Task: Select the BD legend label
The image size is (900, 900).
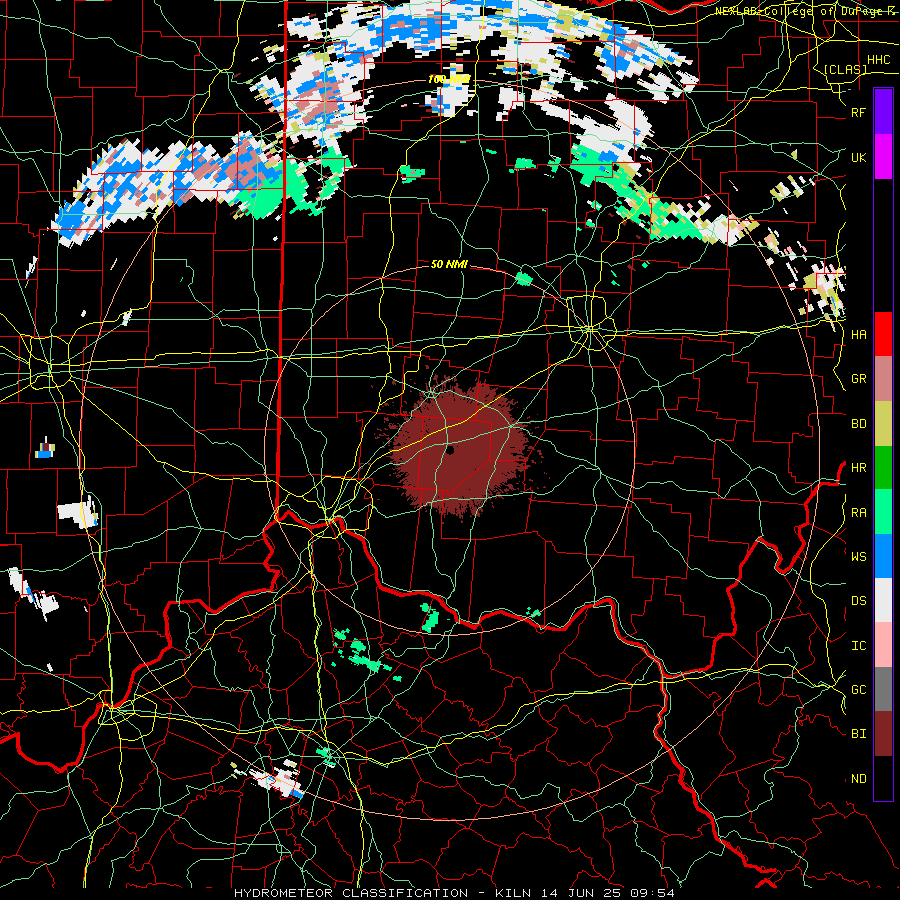Action: pos(859,424)
